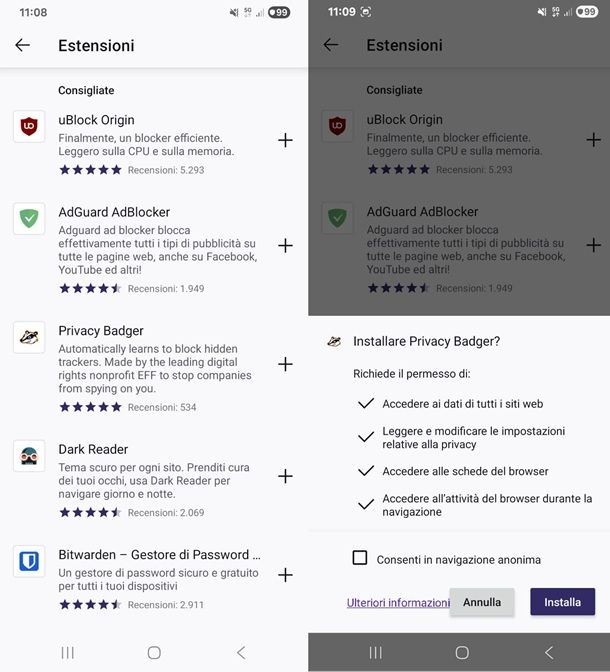This screenshot has height=672, width=610.
Task: Tap the Privacy Badger icon in left list
Action: click(29, 337)
